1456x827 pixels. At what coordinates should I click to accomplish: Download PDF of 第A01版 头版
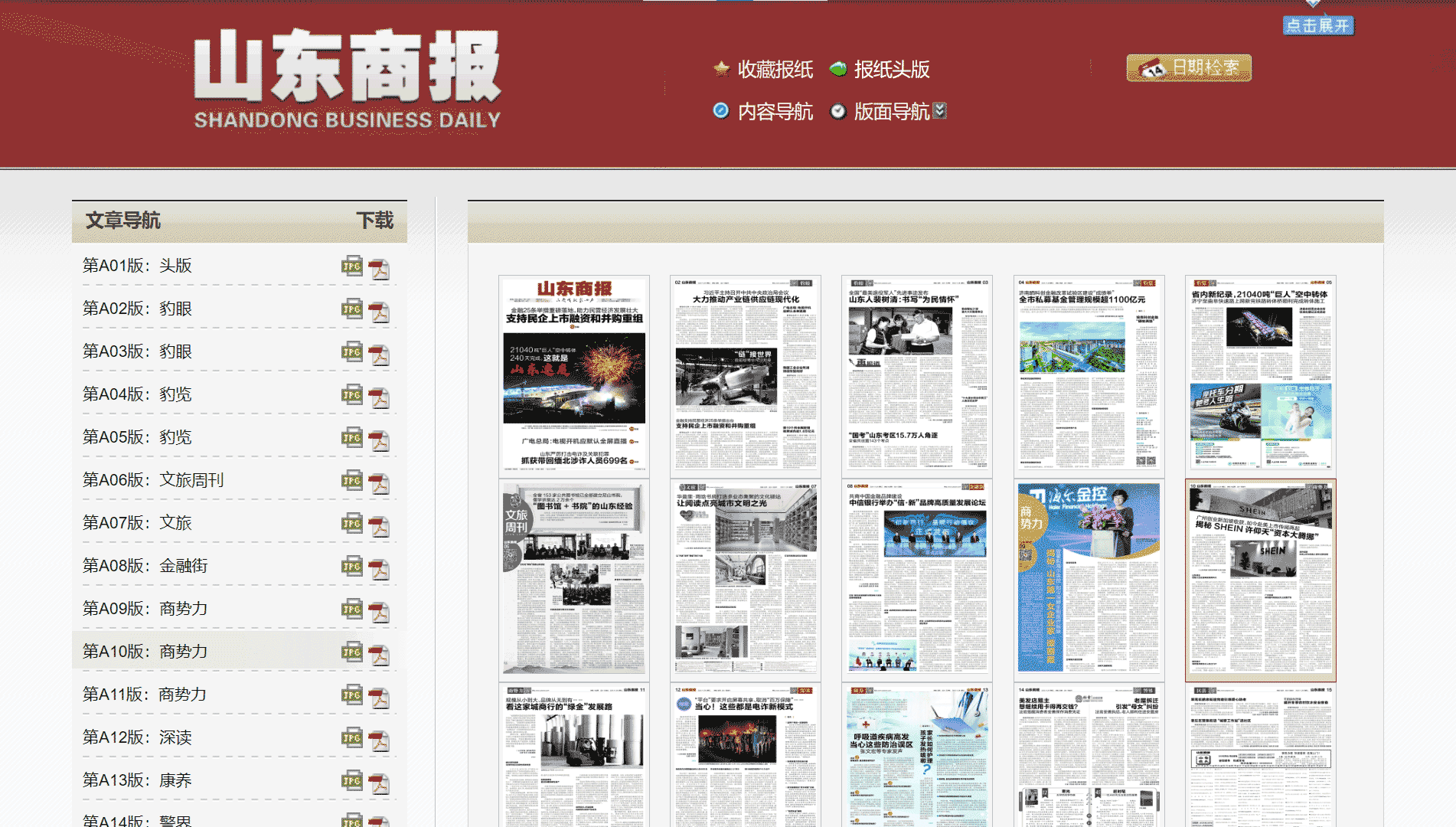pyautogui.click(x=379, y=269)
